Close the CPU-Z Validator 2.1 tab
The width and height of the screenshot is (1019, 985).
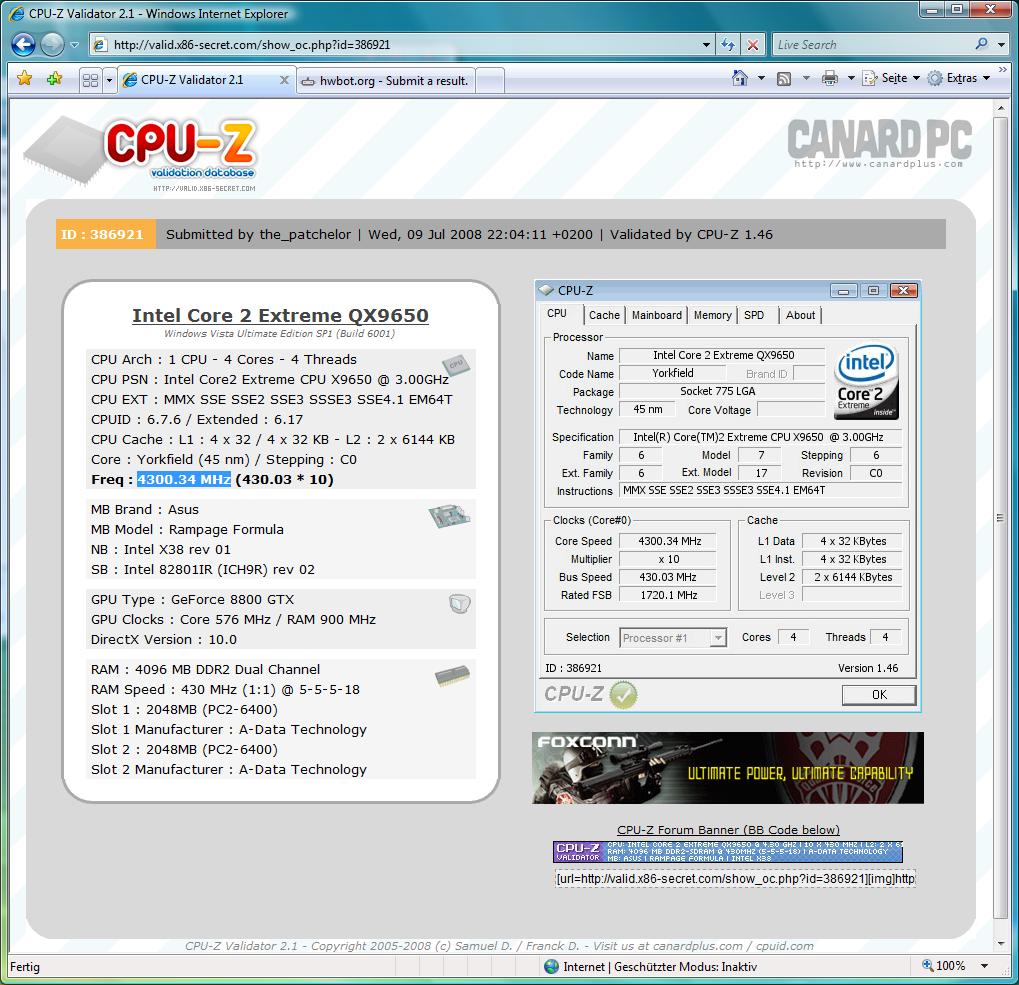(x=284, y=80)
